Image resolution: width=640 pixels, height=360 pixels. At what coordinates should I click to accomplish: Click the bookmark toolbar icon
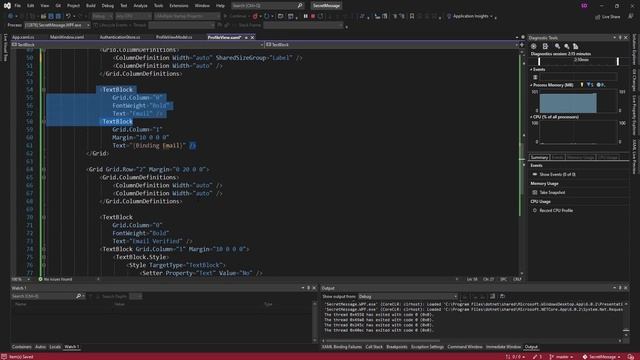[x=412, y=16]
